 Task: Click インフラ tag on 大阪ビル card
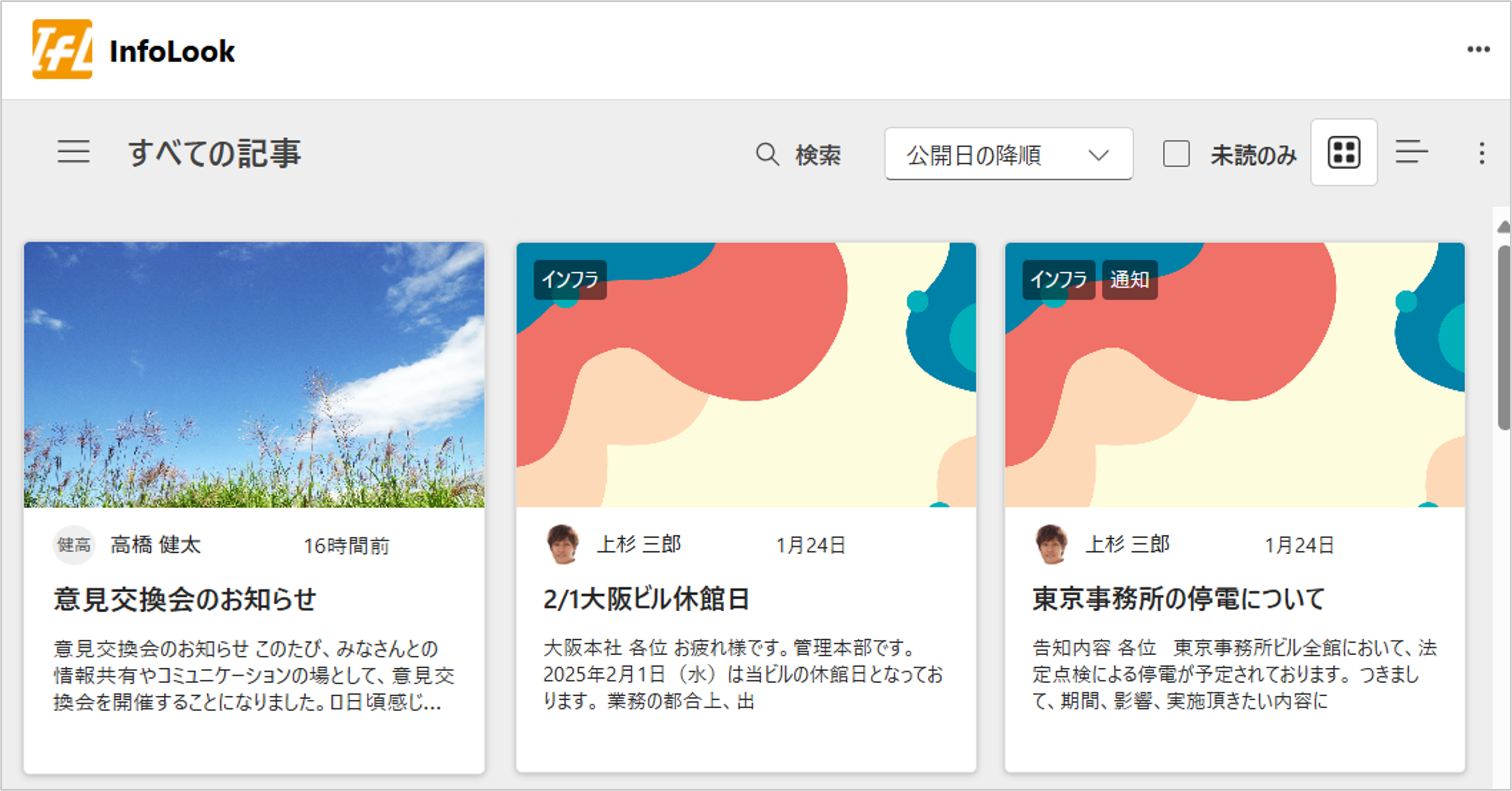pos(570,279)
